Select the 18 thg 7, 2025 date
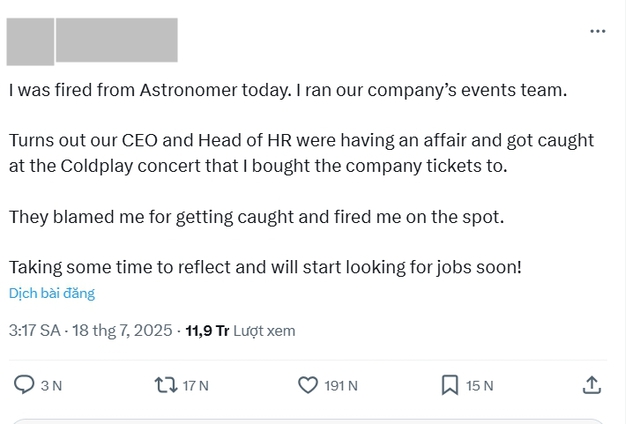640x424 pixels. 122,331
